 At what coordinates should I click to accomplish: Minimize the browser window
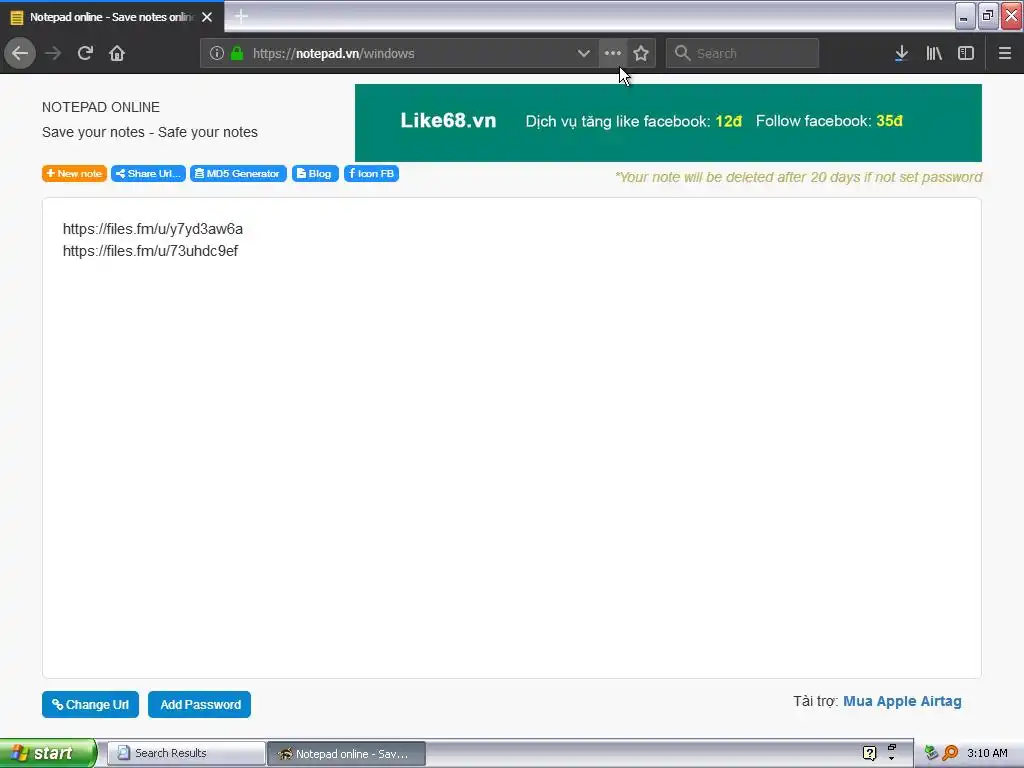(x=965, y=16)
